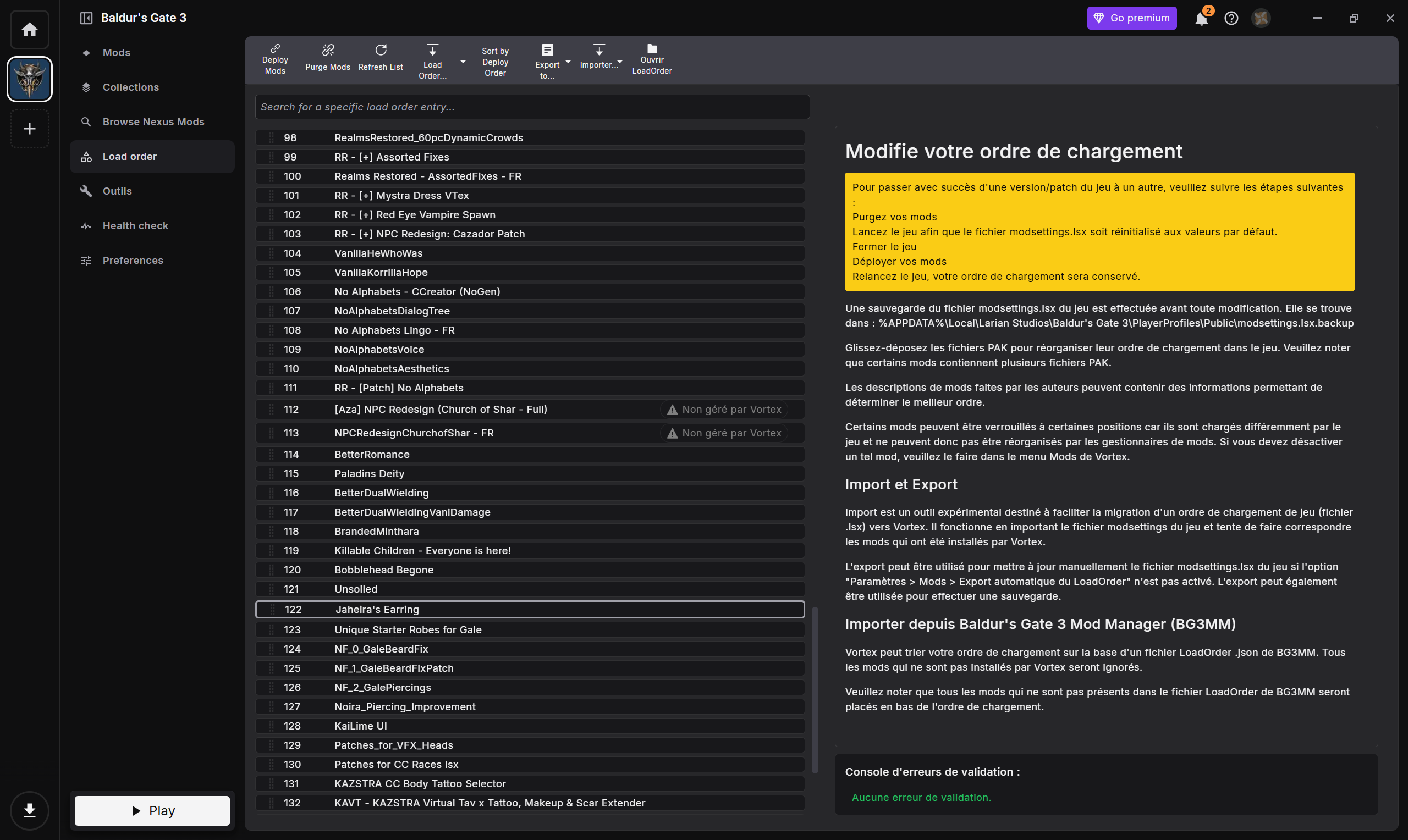Select No Alphabets - CCreator (NoGen) row
This screenshot has width=1408, height=840.
tap(530, 291)
